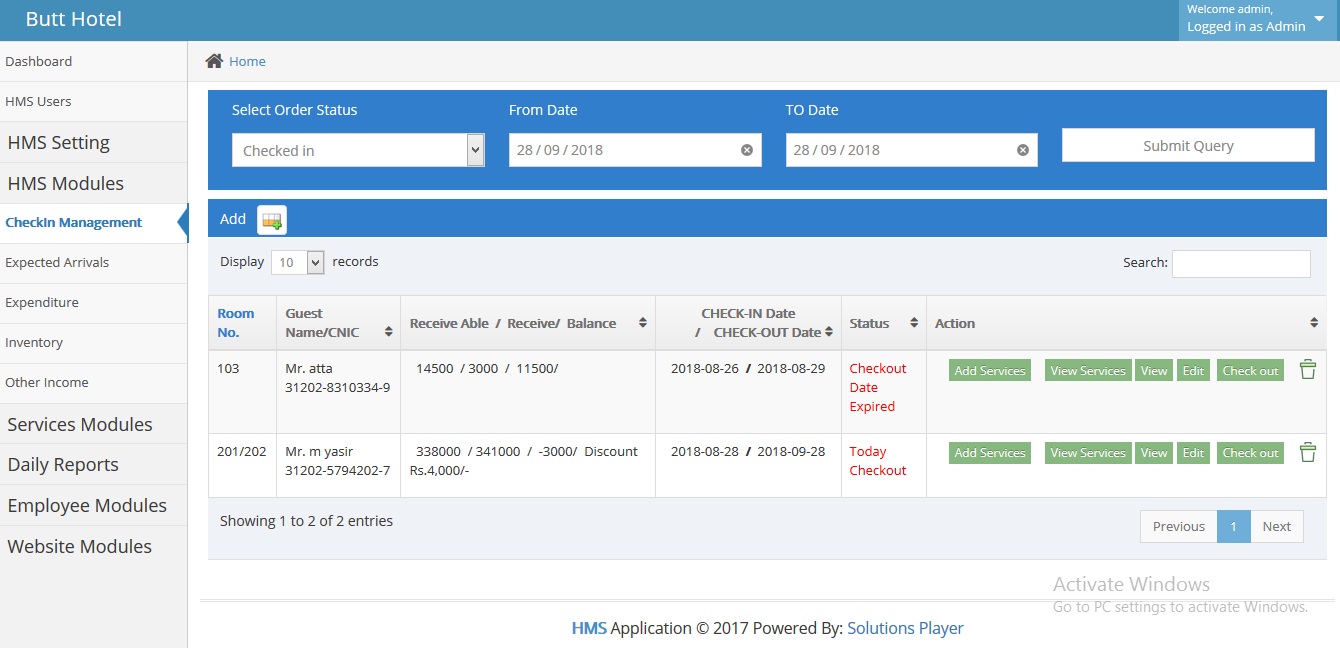Click the Home icon in breadcrumb
1340x648 pixels.
coord(214,61)
